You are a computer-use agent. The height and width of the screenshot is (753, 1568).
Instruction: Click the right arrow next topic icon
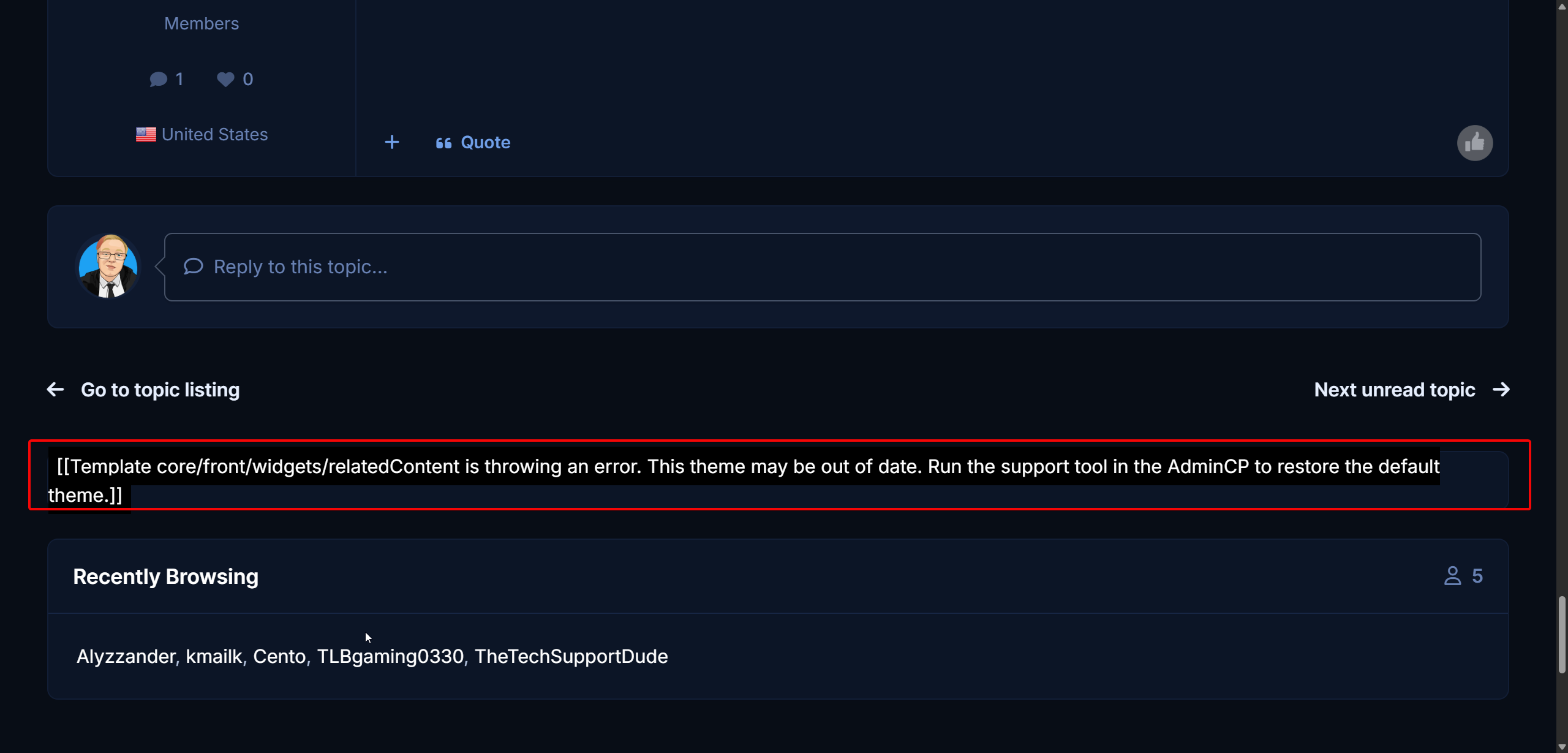(1501, 390)
